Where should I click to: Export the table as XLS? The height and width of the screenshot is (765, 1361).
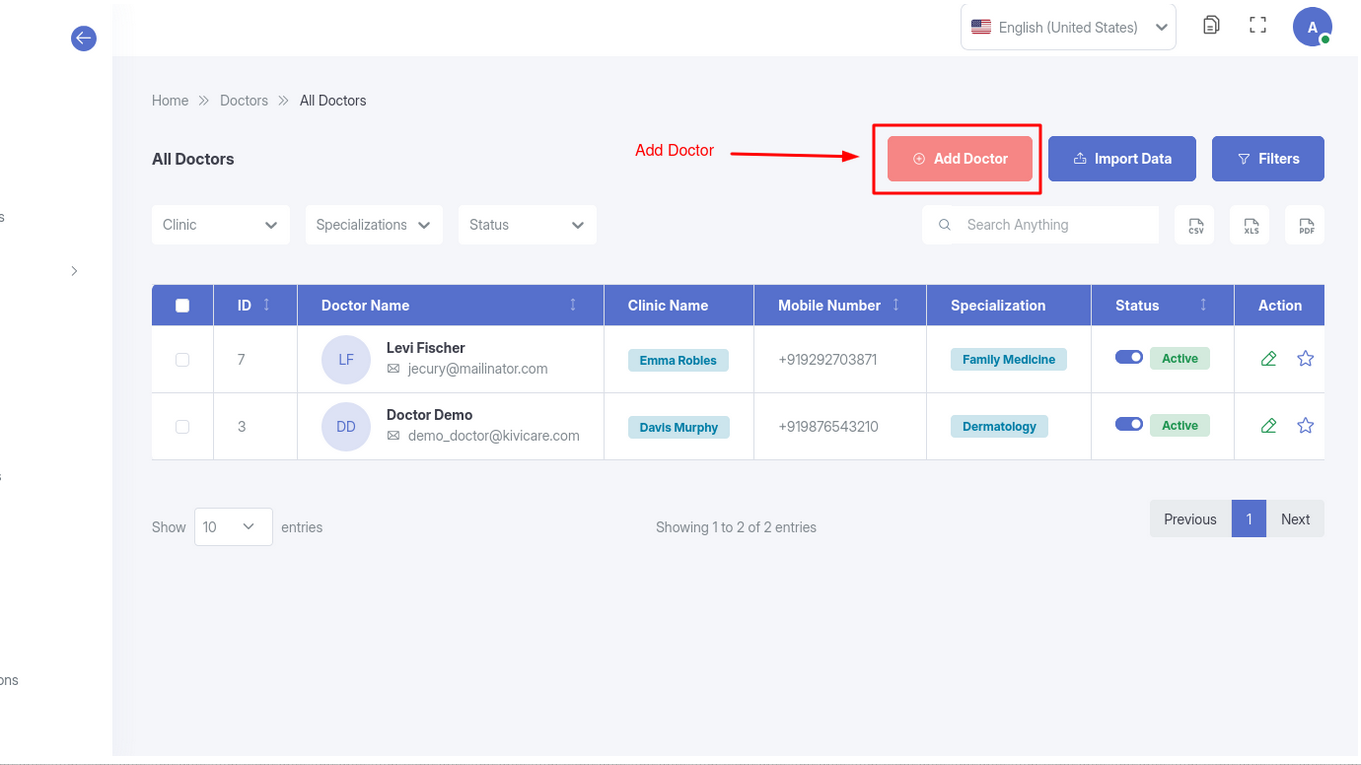point(1251,226)
